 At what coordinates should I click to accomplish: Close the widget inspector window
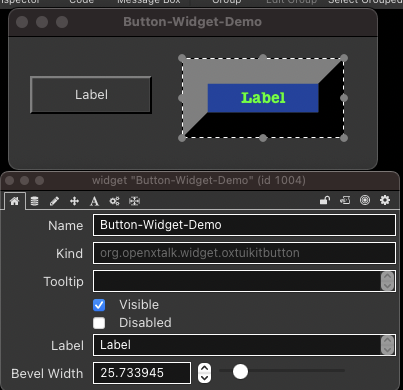pyautogui.click(x=10, y=180)
